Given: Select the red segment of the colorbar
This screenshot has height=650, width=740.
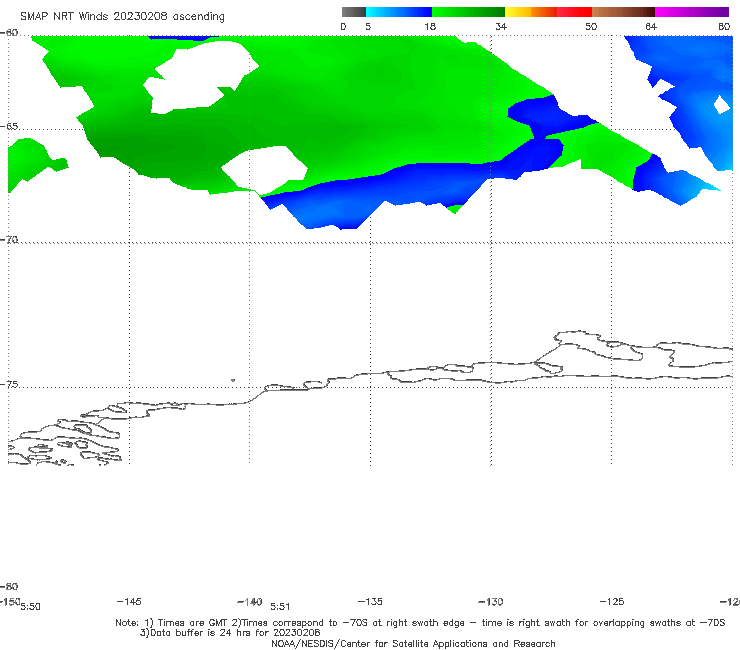Looking at the screenshot, I should pos(574,12).
